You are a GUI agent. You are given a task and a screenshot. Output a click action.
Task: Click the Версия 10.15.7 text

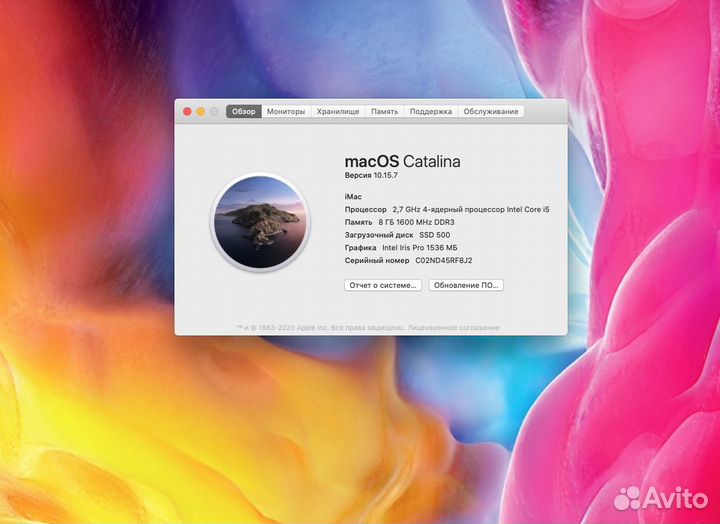[x=371, y=175]
